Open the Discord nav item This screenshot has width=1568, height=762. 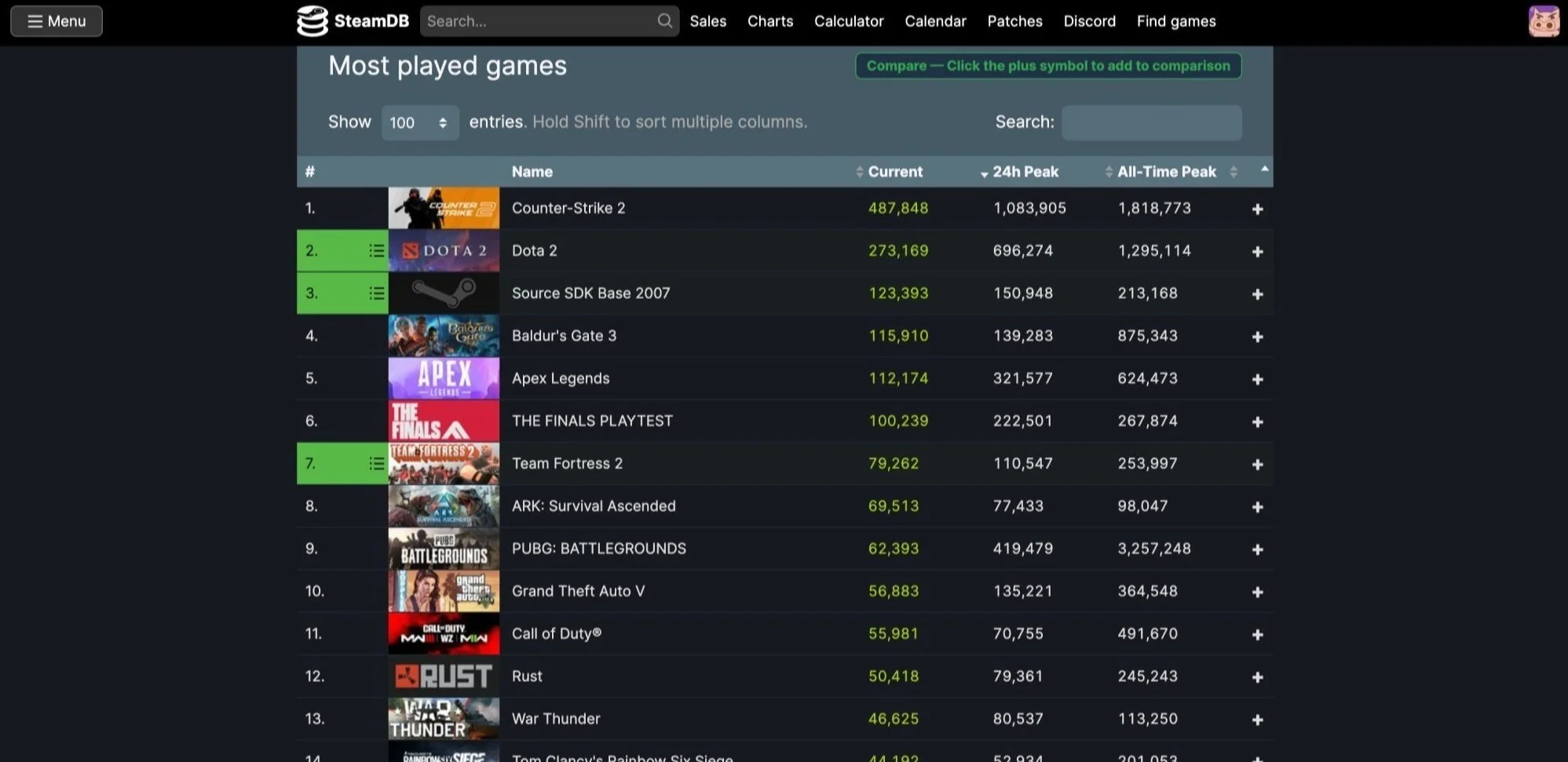tap(1089, 21)
